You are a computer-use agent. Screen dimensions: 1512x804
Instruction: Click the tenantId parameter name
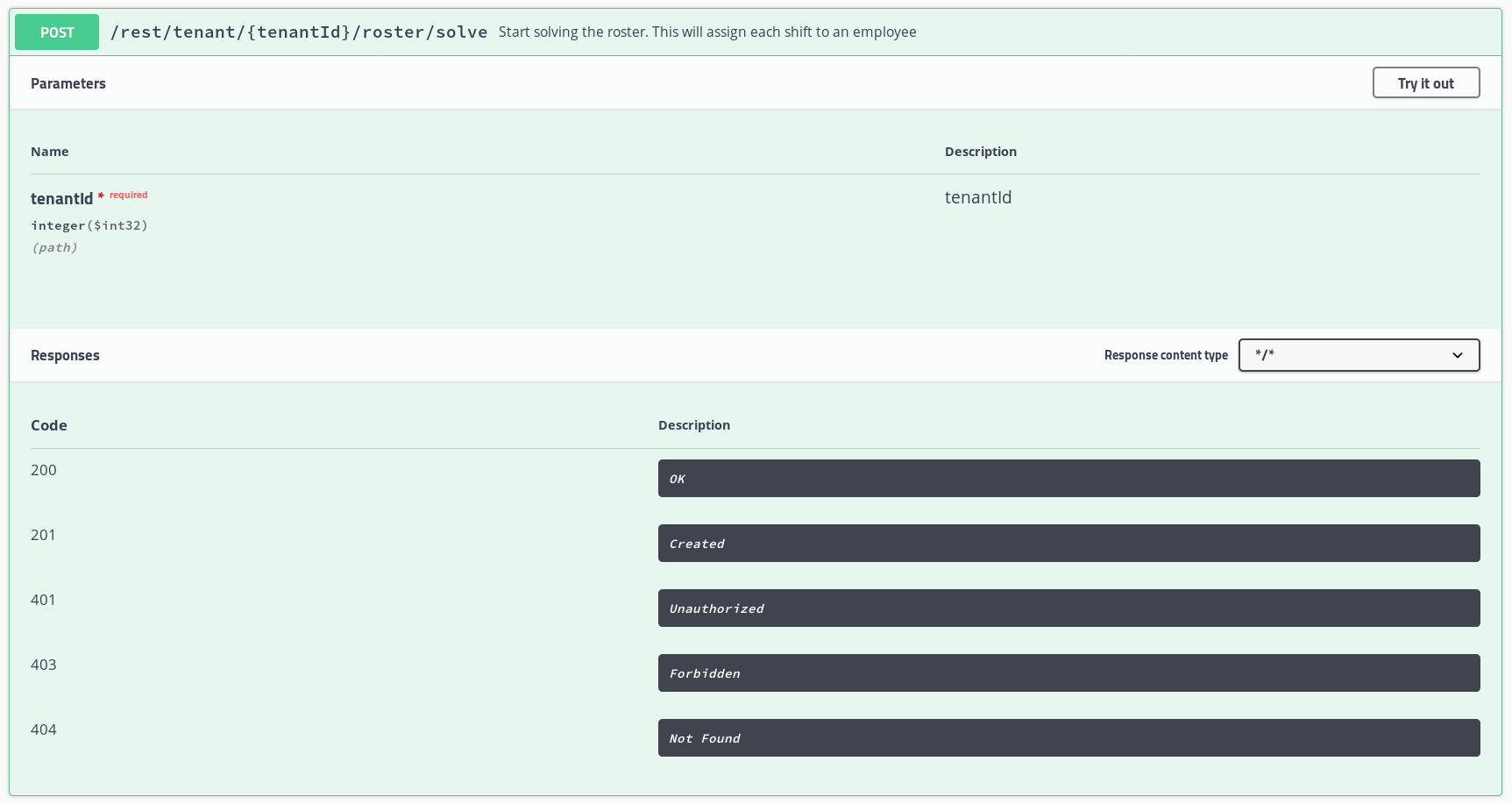tap(61, 198)
